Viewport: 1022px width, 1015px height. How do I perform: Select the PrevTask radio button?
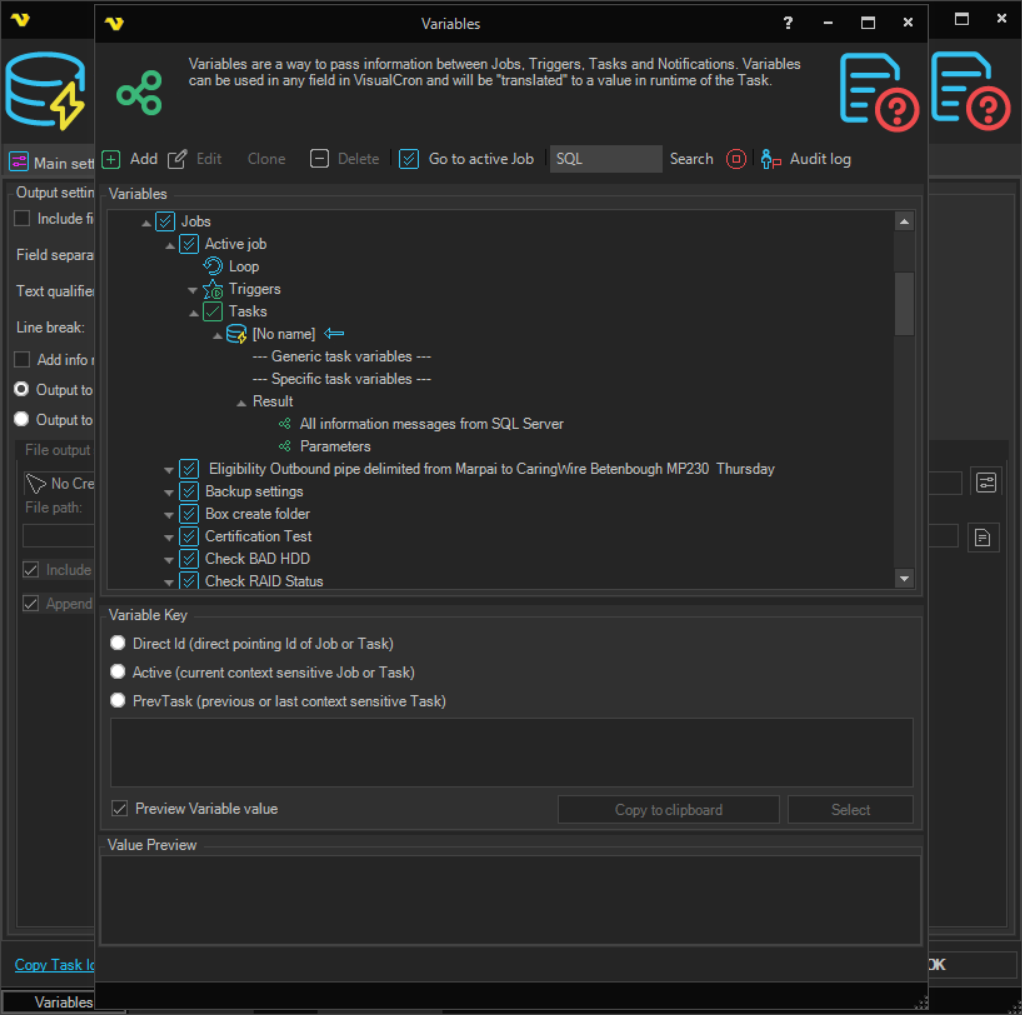[118, 701]
